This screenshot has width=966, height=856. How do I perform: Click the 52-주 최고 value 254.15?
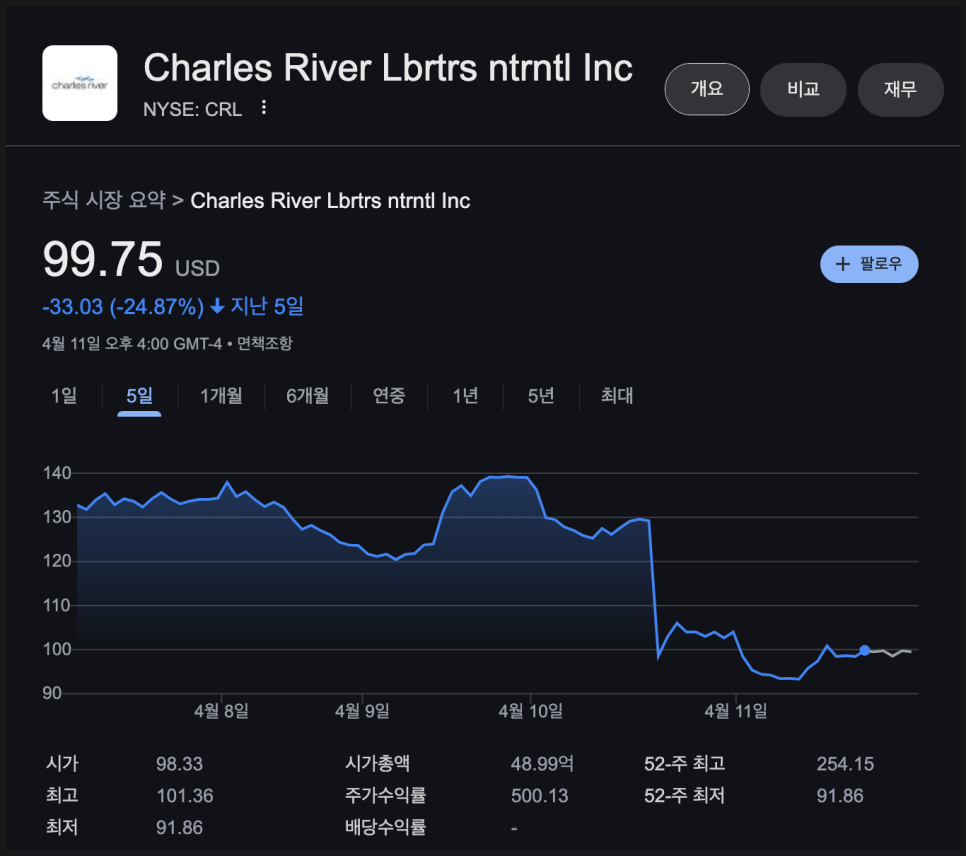click(845, 764)
